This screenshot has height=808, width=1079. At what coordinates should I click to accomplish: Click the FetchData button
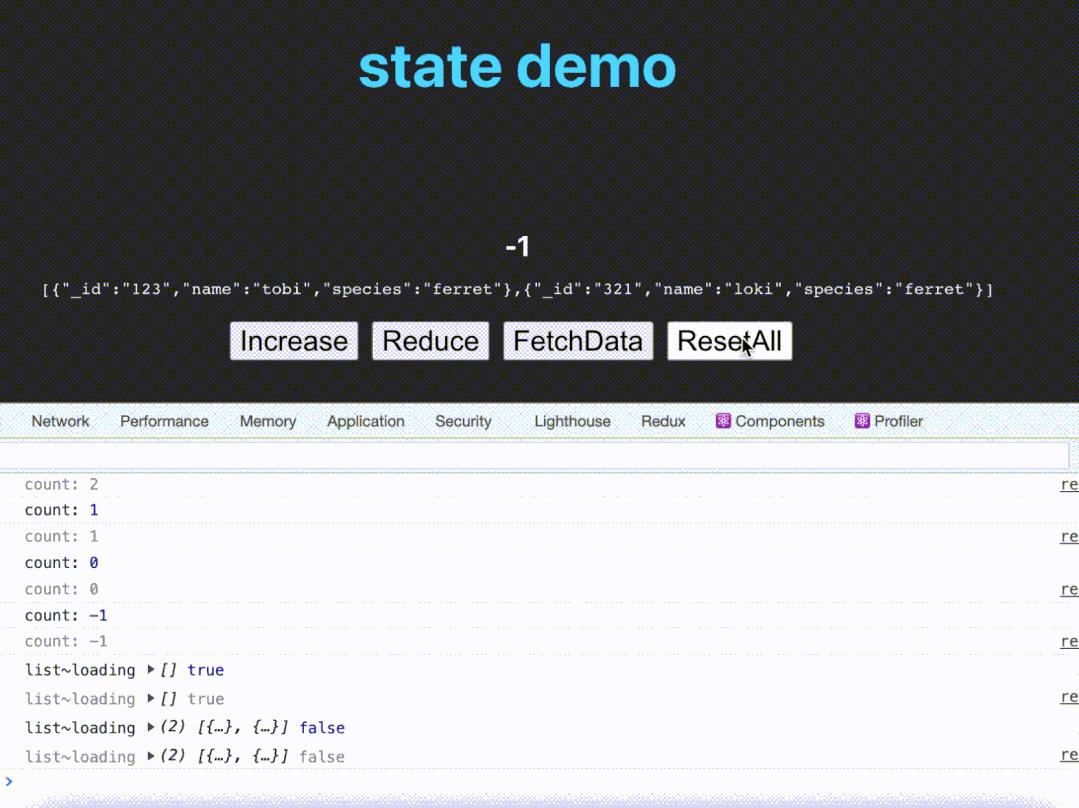click(x=578, y=341)
